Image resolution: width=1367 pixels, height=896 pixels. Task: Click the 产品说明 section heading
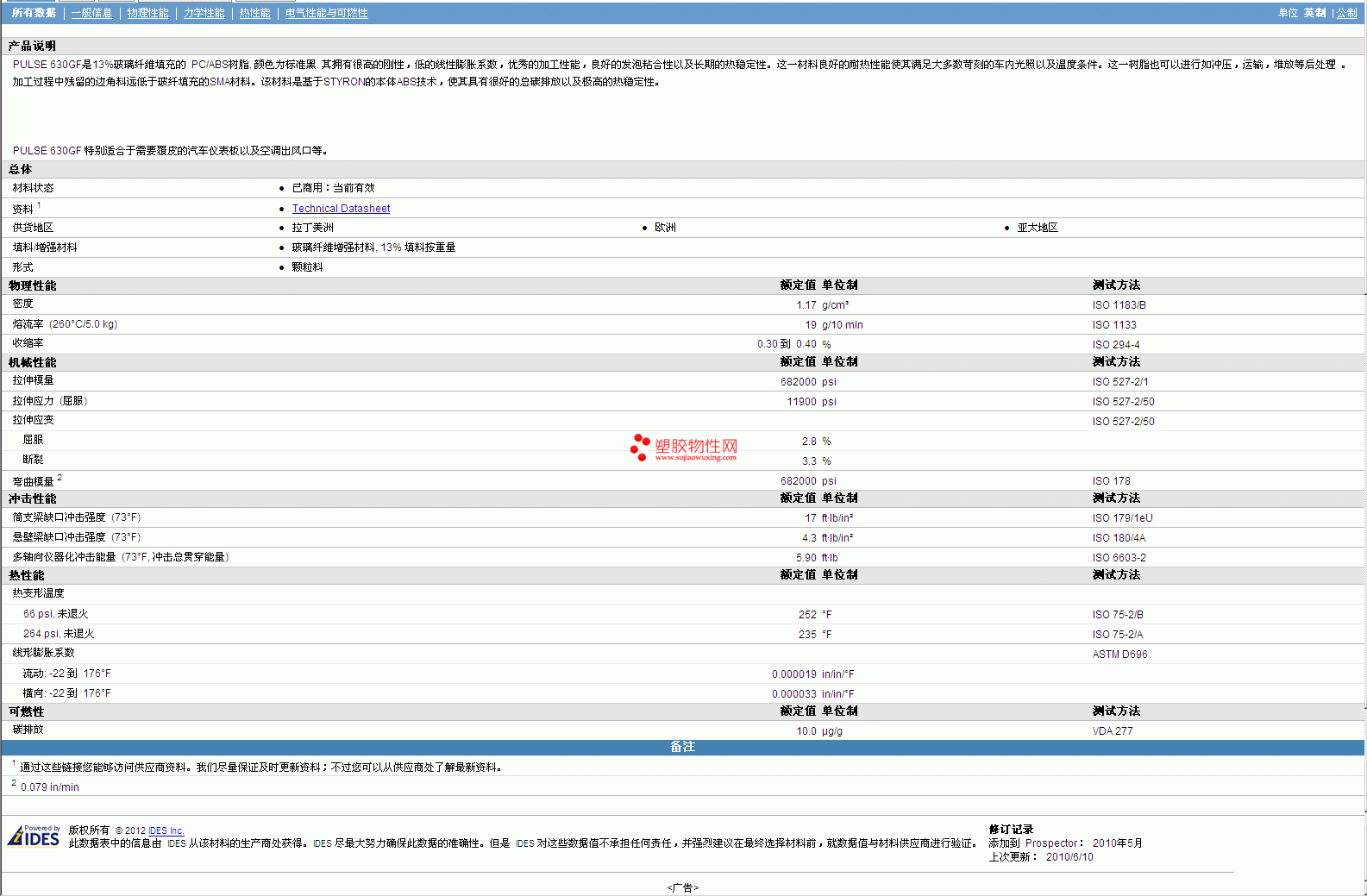(32, 46)
